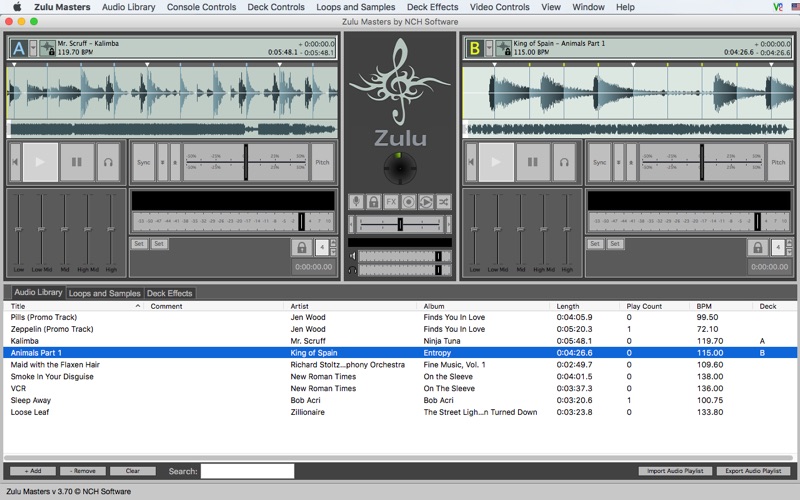This screenshot has width=800, height=500.
Task: Toggle headphone cue on Deck A
Action: pyautogui.click(x=108, y=162)
